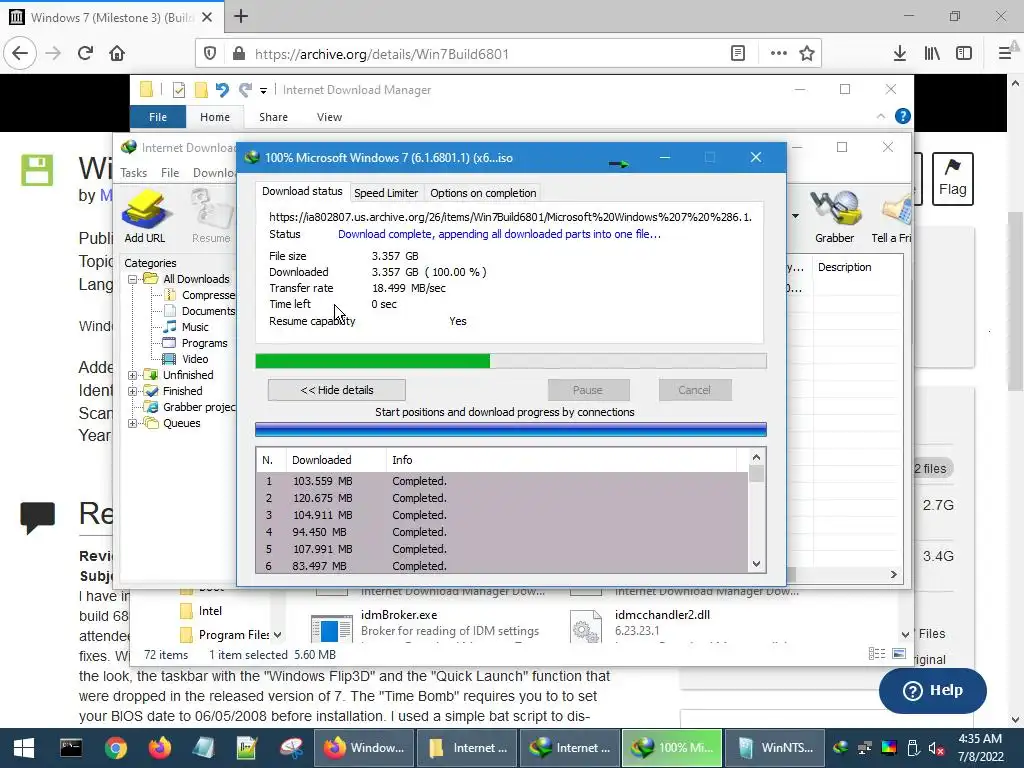1024x768 pixels.
Task: Open reader view icon in address bar
Action: (x=738, y=54)
